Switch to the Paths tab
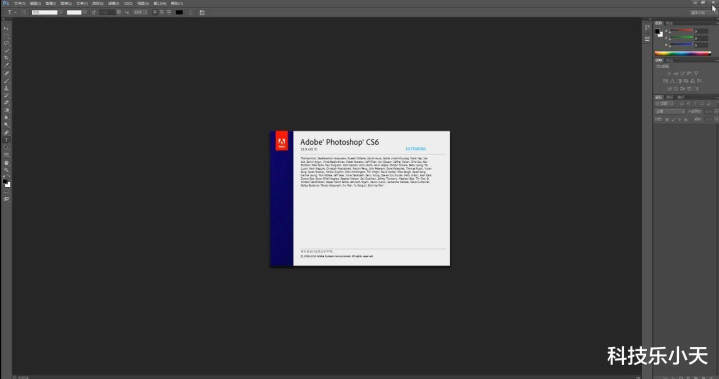Image resolution: width=719 pixels, height=379 pixels. tap(681, 98)
